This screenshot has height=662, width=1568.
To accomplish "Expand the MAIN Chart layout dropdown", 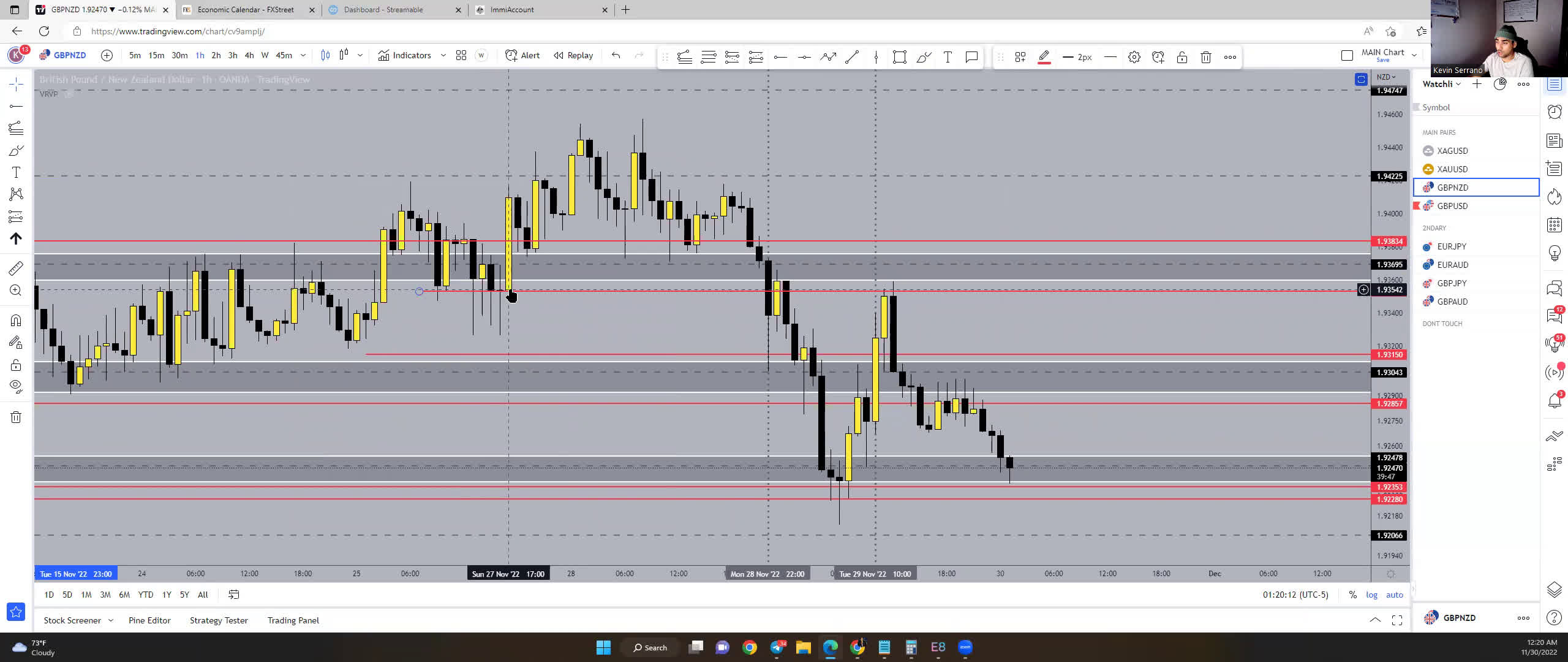I will tap(1414, 55).
